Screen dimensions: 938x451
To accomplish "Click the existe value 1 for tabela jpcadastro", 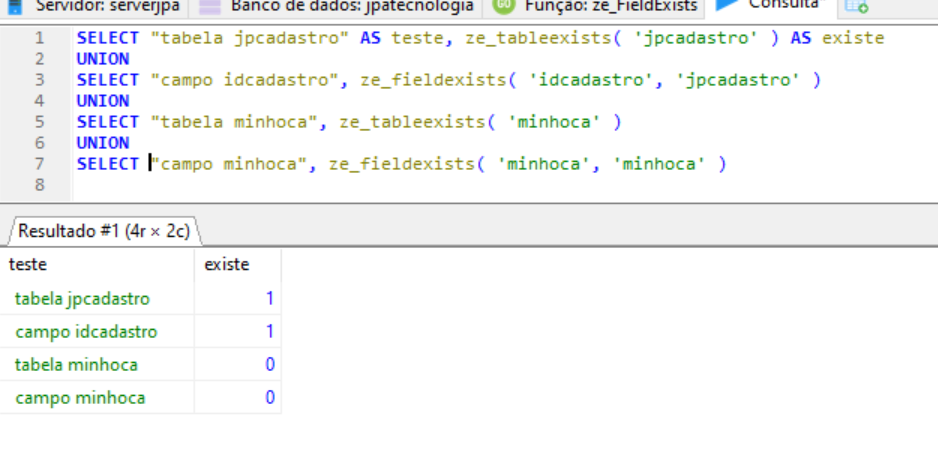I will point(237,298).
